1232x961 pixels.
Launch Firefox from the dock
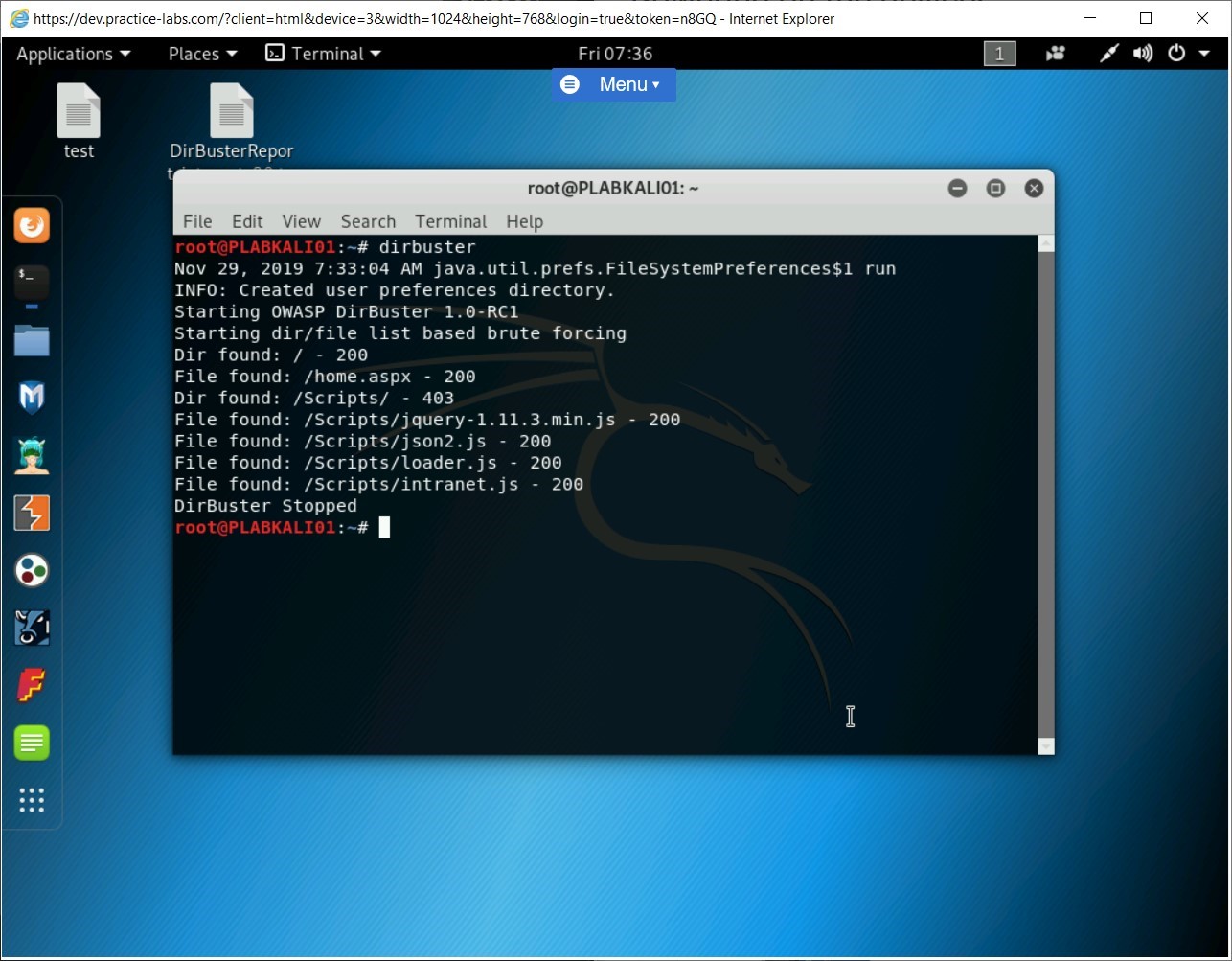point(32,225)
